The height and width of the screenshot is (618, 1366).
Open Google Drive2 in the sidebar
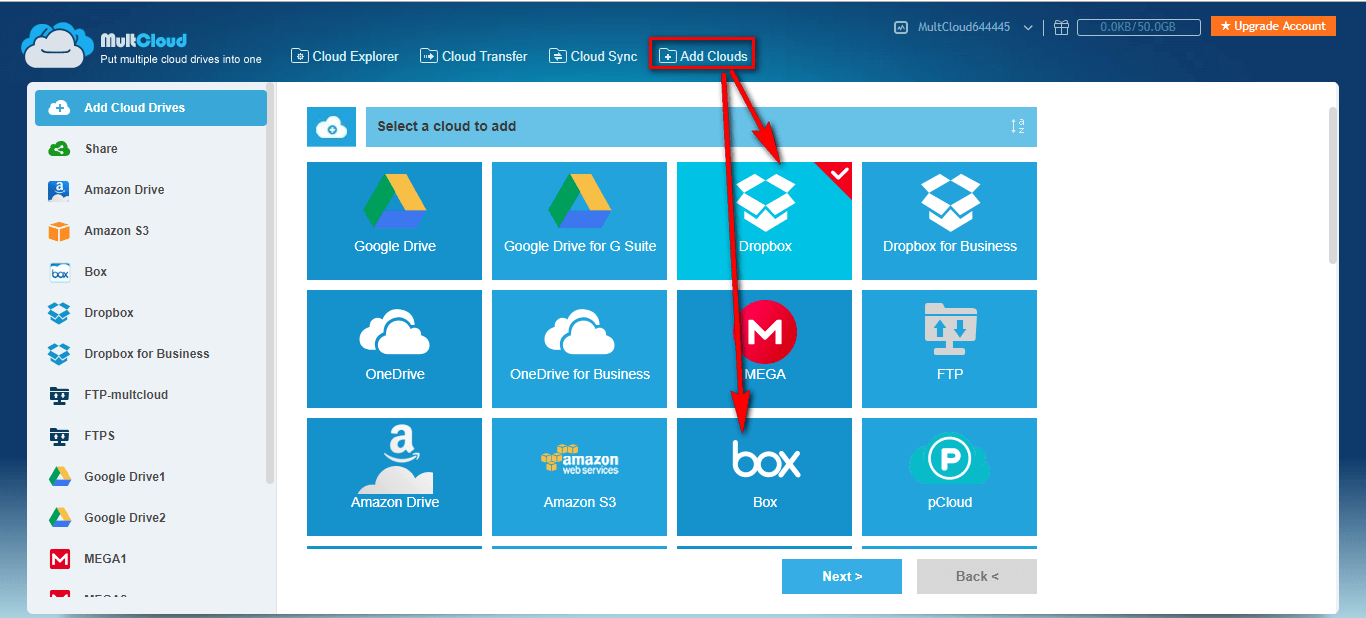click(151, 518)
